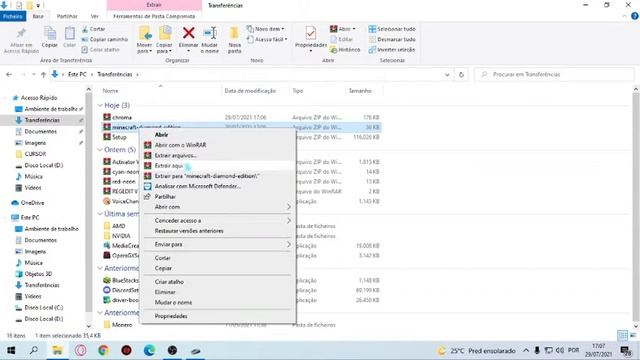Open Acesso fácil dropdown
640x360 pixels.
click(x=267, y=39)
